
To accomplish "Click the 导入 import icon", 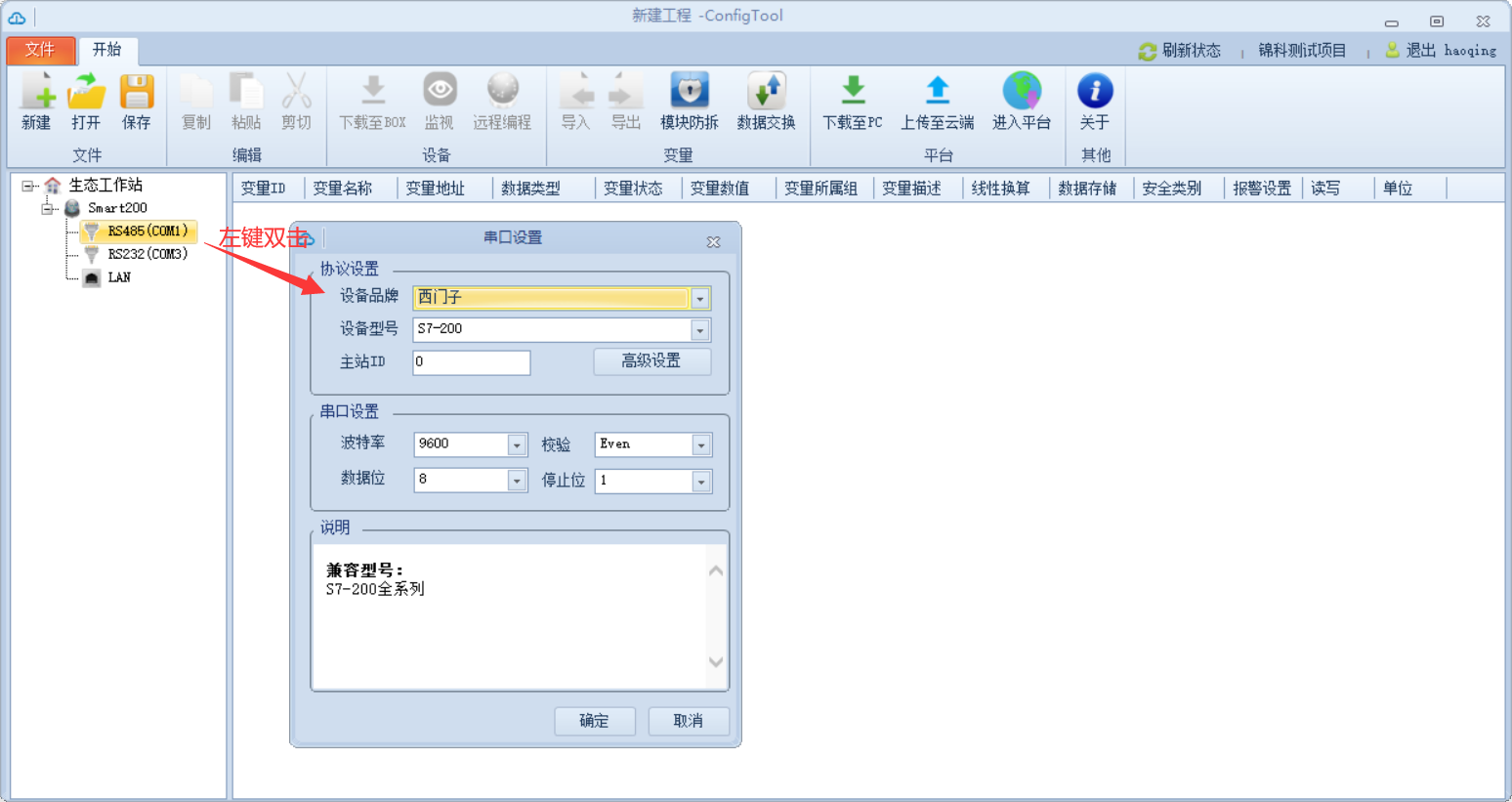I will tap(576, 91).
